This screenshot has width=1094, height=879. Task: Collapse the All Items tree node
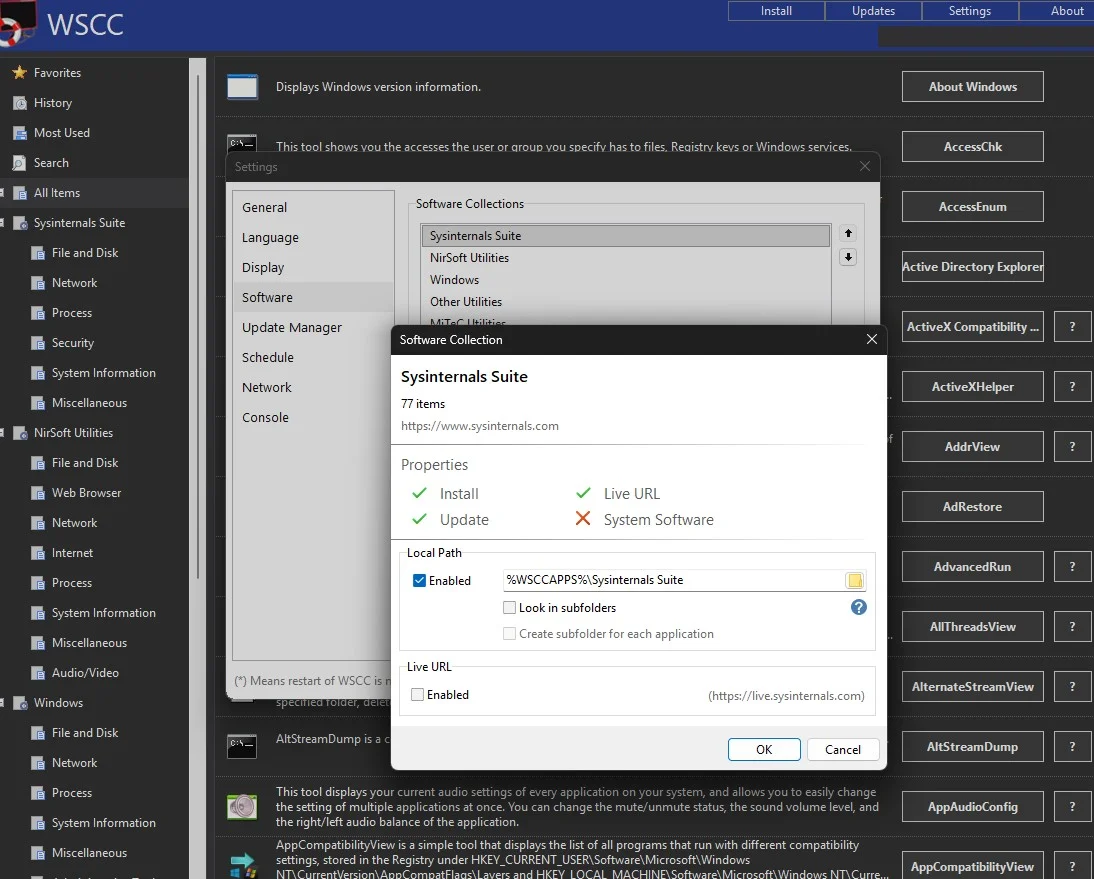click(x=2, y=193)
